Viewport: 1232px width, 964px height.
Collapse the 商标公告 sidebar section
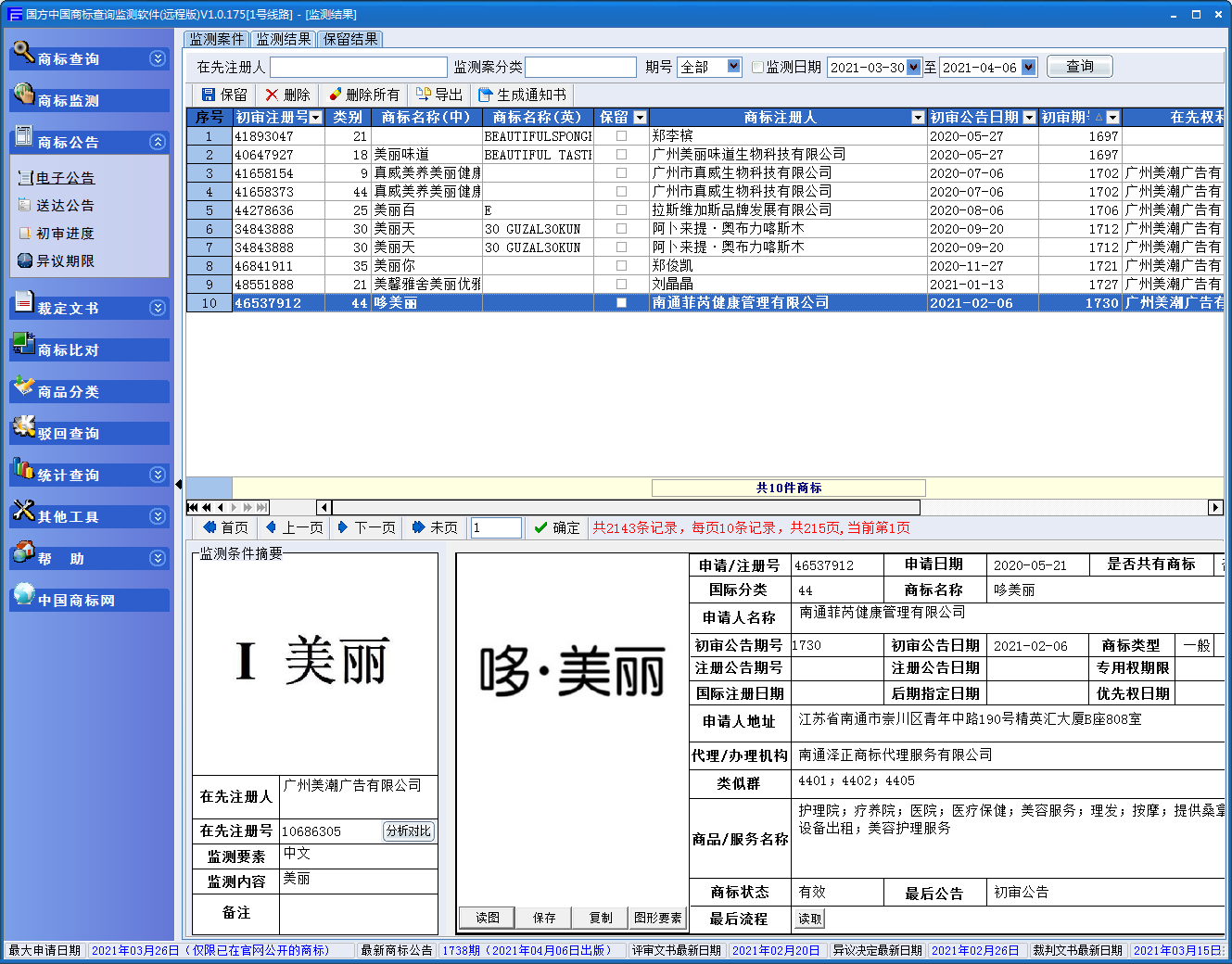(x=158, y=142)
